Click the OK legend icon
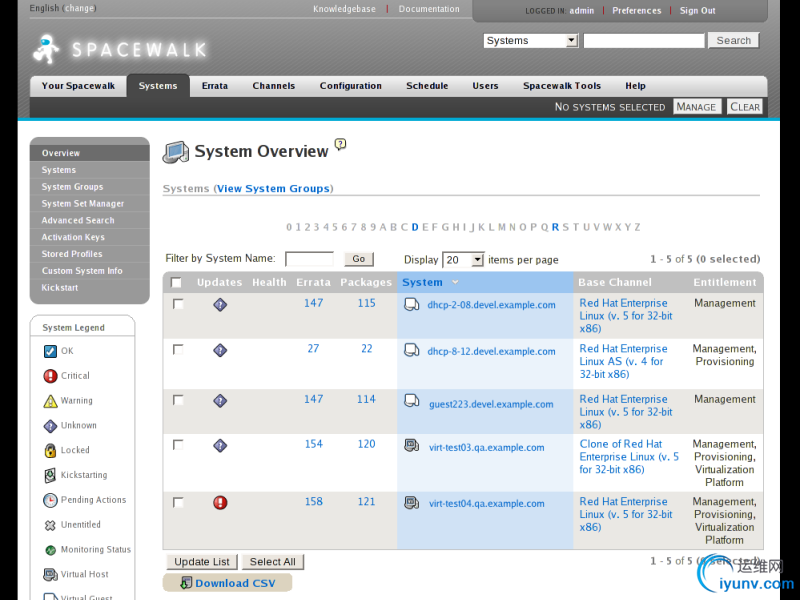This screenshot has width=800, height=600. pos(50,351)
